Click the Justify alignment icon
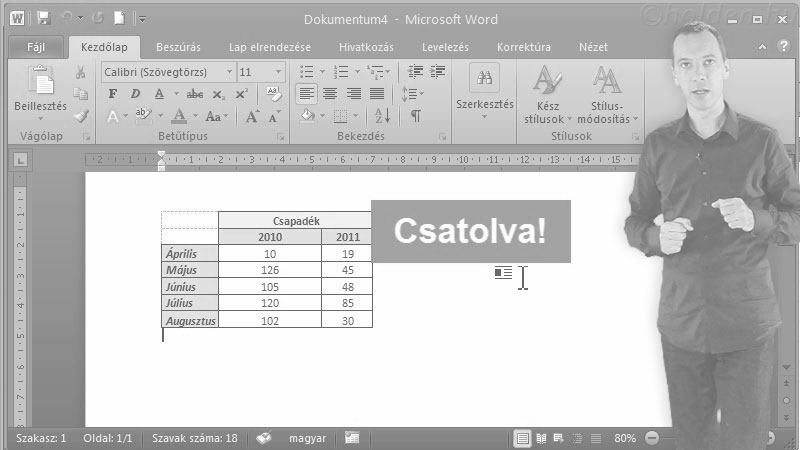 (377, 94)
